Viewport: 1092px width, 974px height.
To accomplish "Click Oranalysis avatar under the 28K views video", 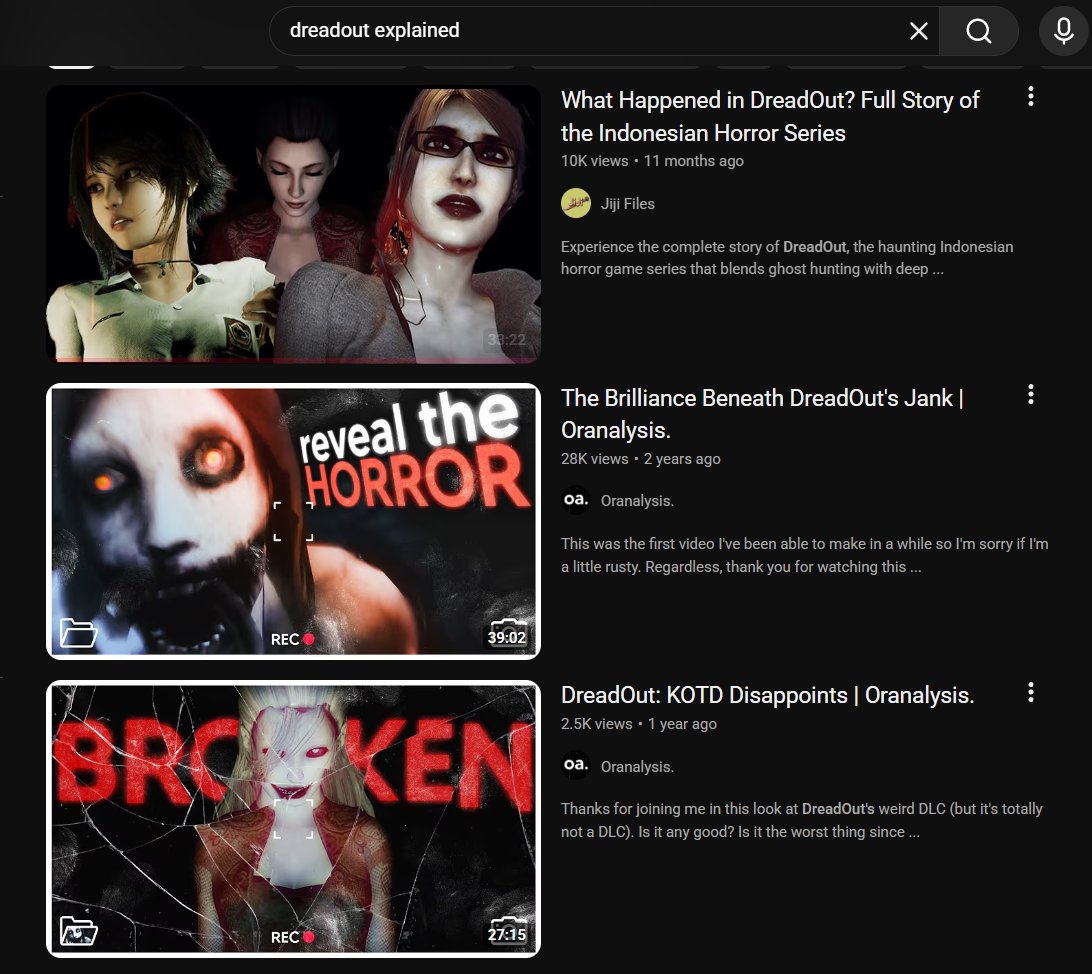I will (x=576, y=500).
